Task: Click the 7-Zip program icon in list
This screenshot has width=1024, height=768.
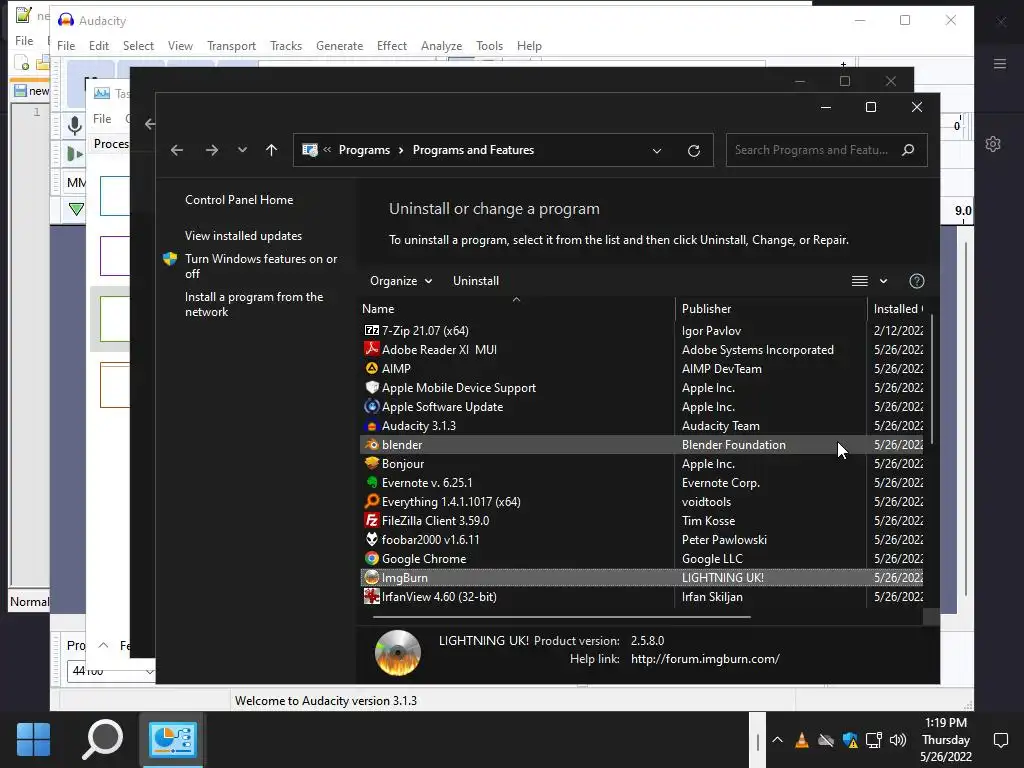Action: tap(372, 330)
